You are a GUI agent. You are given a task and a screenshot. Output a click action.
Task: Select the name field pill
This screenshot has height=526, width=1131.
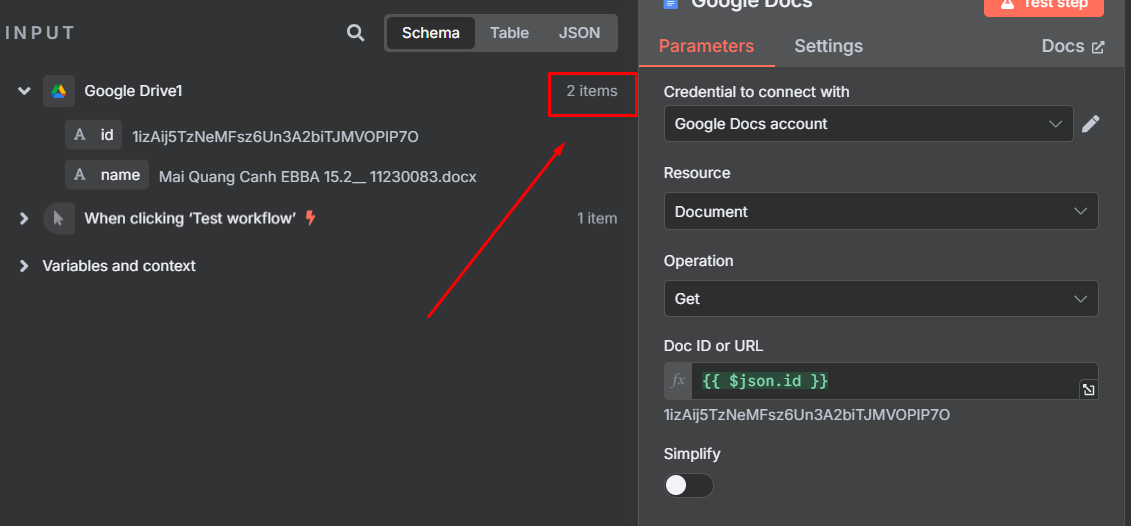[107, 175]
